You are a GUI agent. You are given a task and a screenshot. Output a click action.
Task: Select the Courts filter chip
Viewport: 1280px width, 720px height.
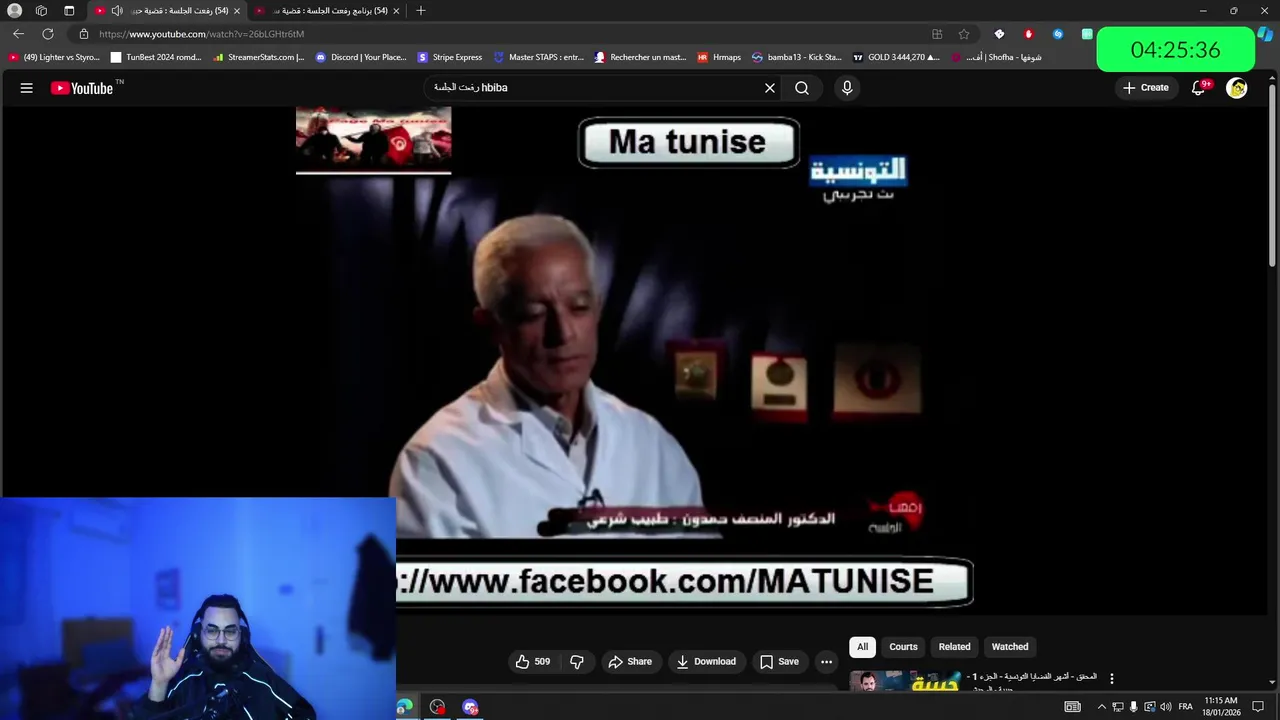click(x=903, y=647)
